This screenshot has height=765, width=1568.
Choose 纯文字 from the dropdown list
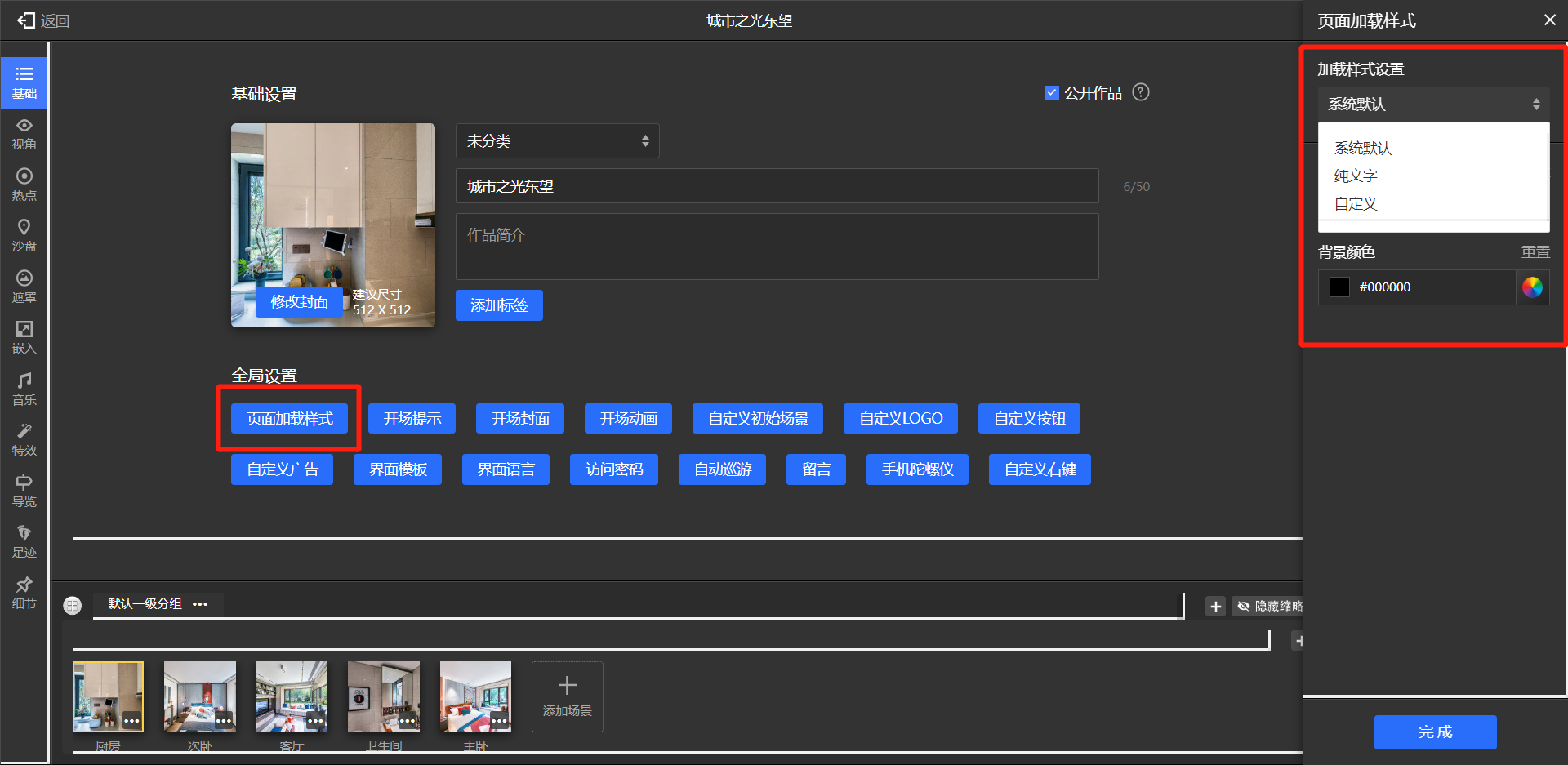click(x=1356, y=176)
